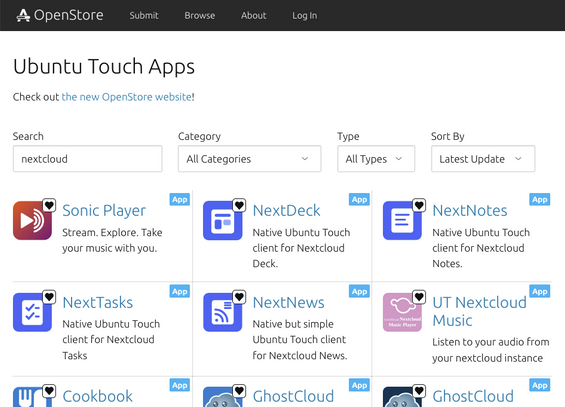The height and width of the screenshot is (407, 565).
Task: Open the UT Nextcloud Music app icon
Action: [402, 312]
